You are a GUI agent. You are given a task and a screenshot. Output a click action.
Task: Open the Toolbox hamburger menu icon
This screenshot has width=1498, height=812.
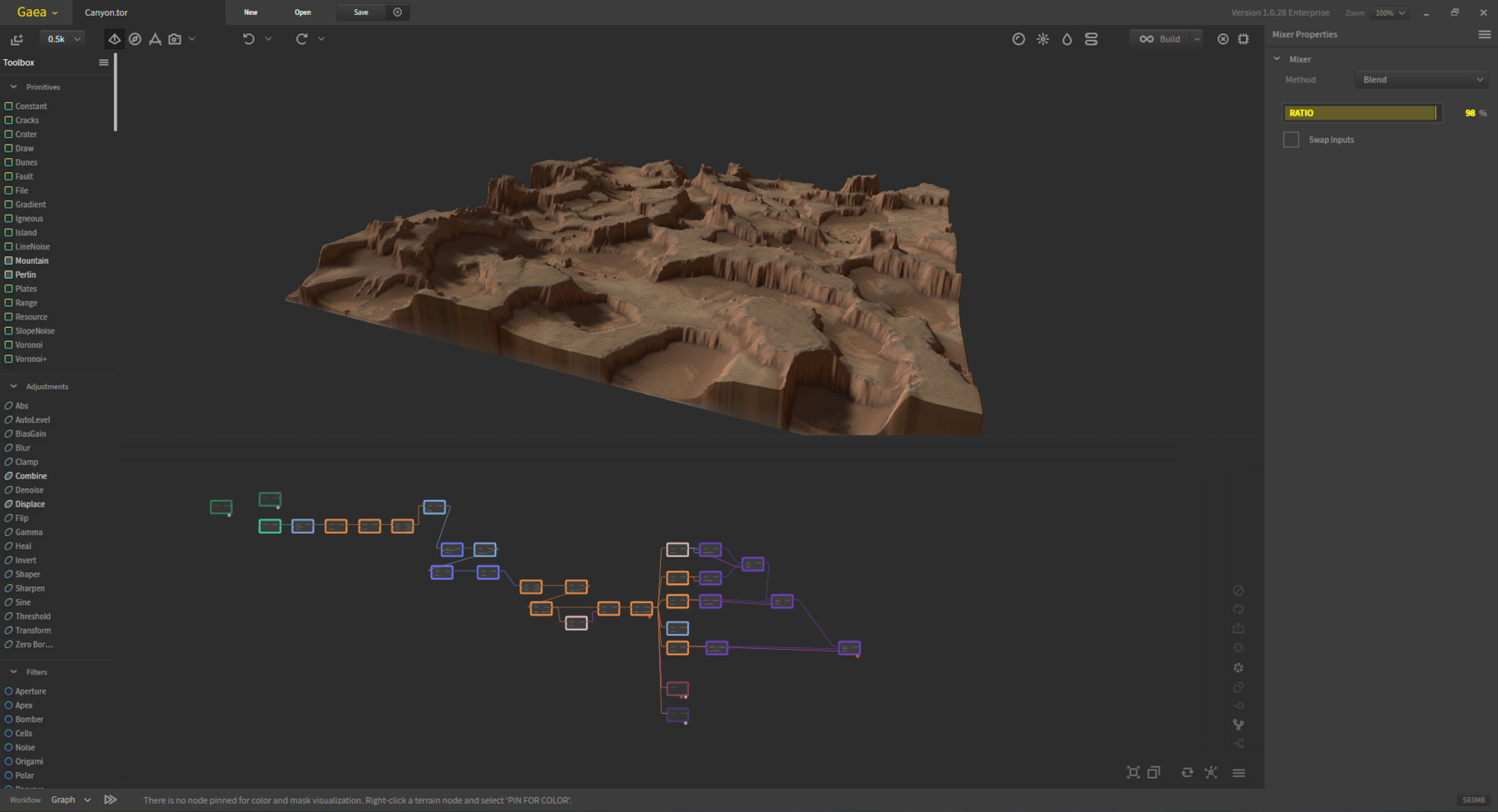coord(103,62)
